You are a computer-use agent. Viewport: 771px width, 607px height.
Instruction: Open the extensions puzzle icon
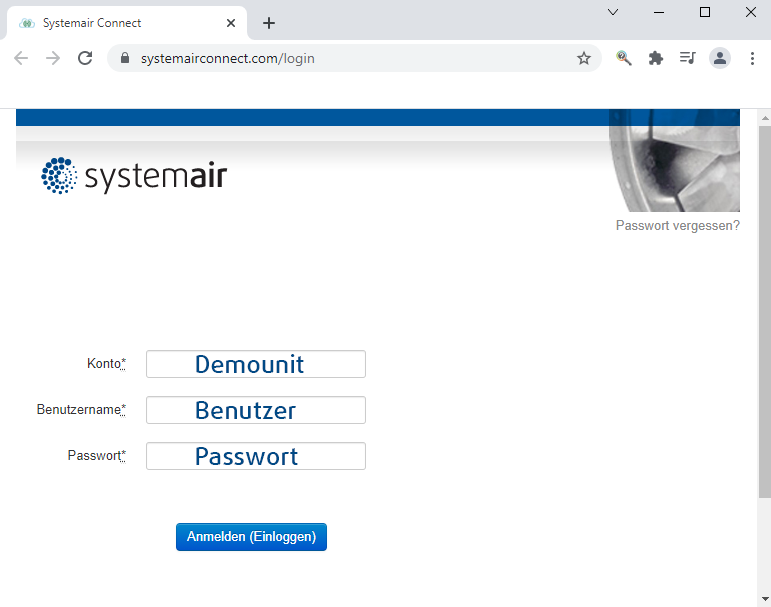coord(655,58)
